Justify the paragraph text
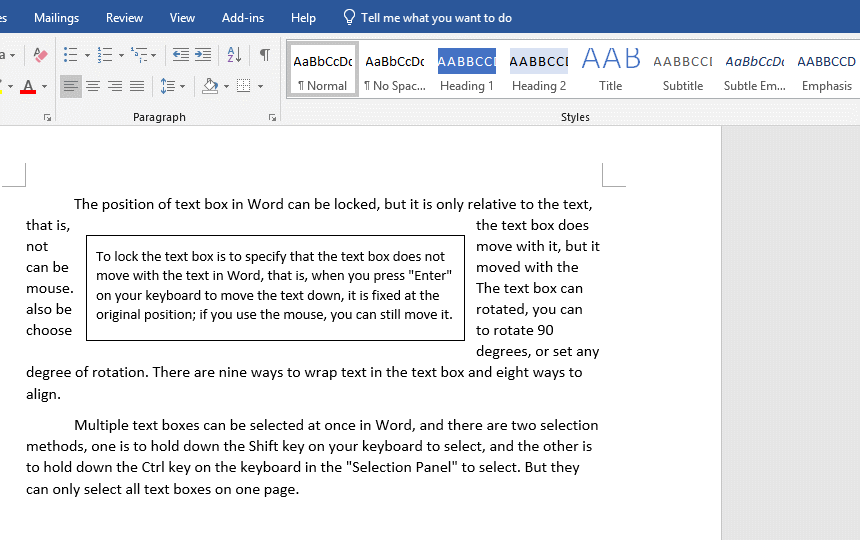The height and width of the screenshot is (540, 860). click(137, 87)
